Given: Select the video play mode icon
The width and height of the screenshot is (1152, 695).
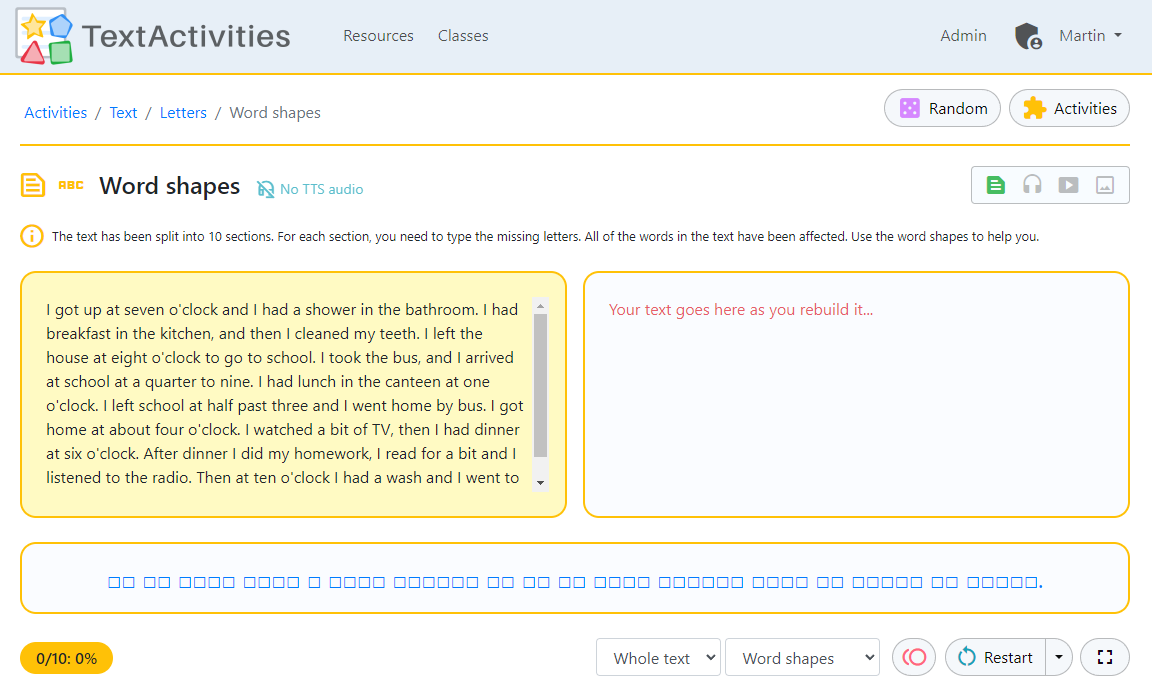Looking at the screenshot, I should point(1068,185).
